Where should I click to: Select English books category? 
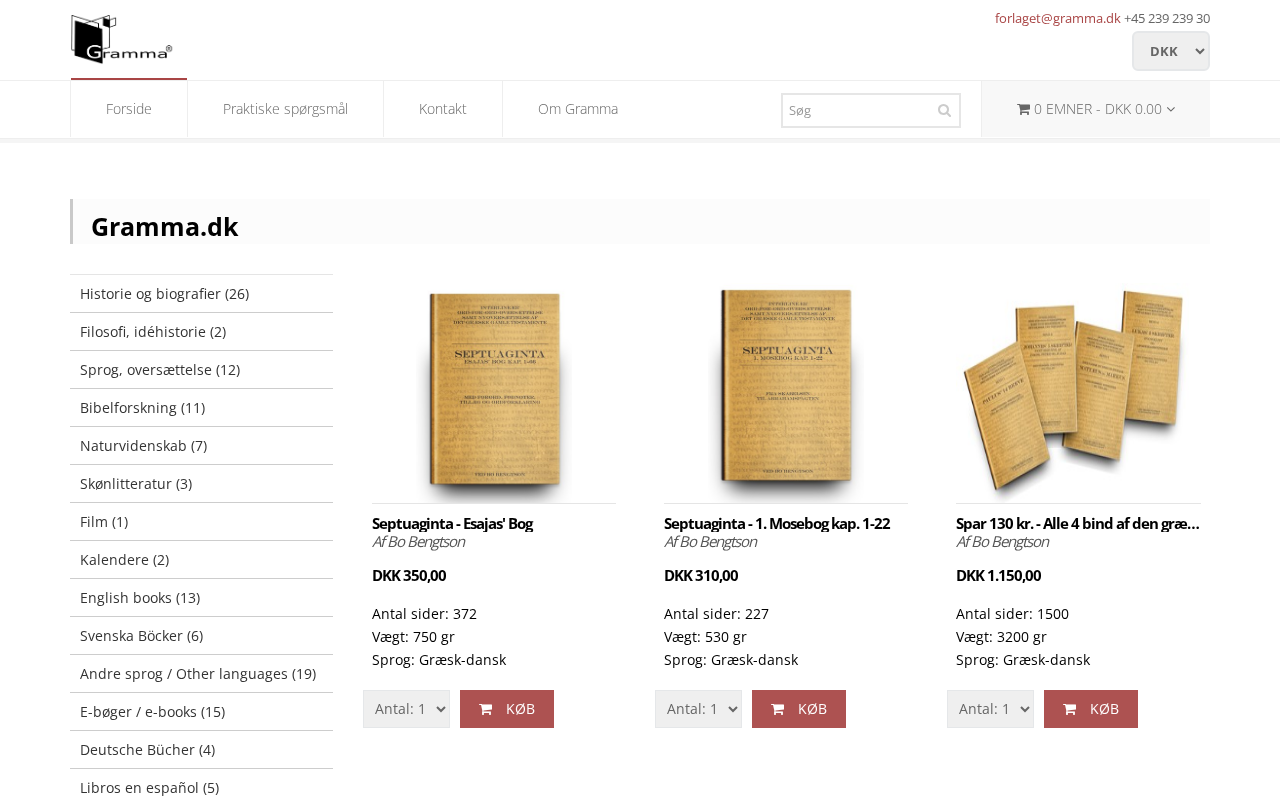point(202,598)
